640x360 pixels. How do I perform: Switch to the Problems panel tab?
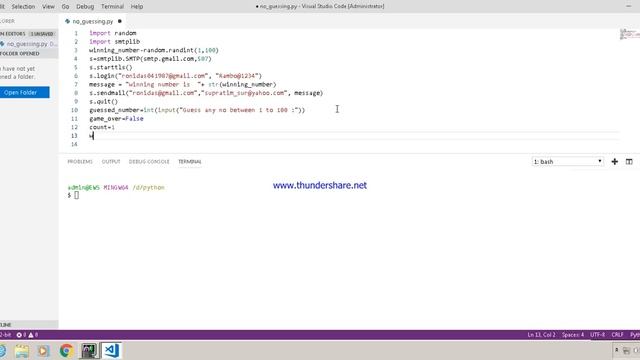pyautogui.click(x=80, y=162)
